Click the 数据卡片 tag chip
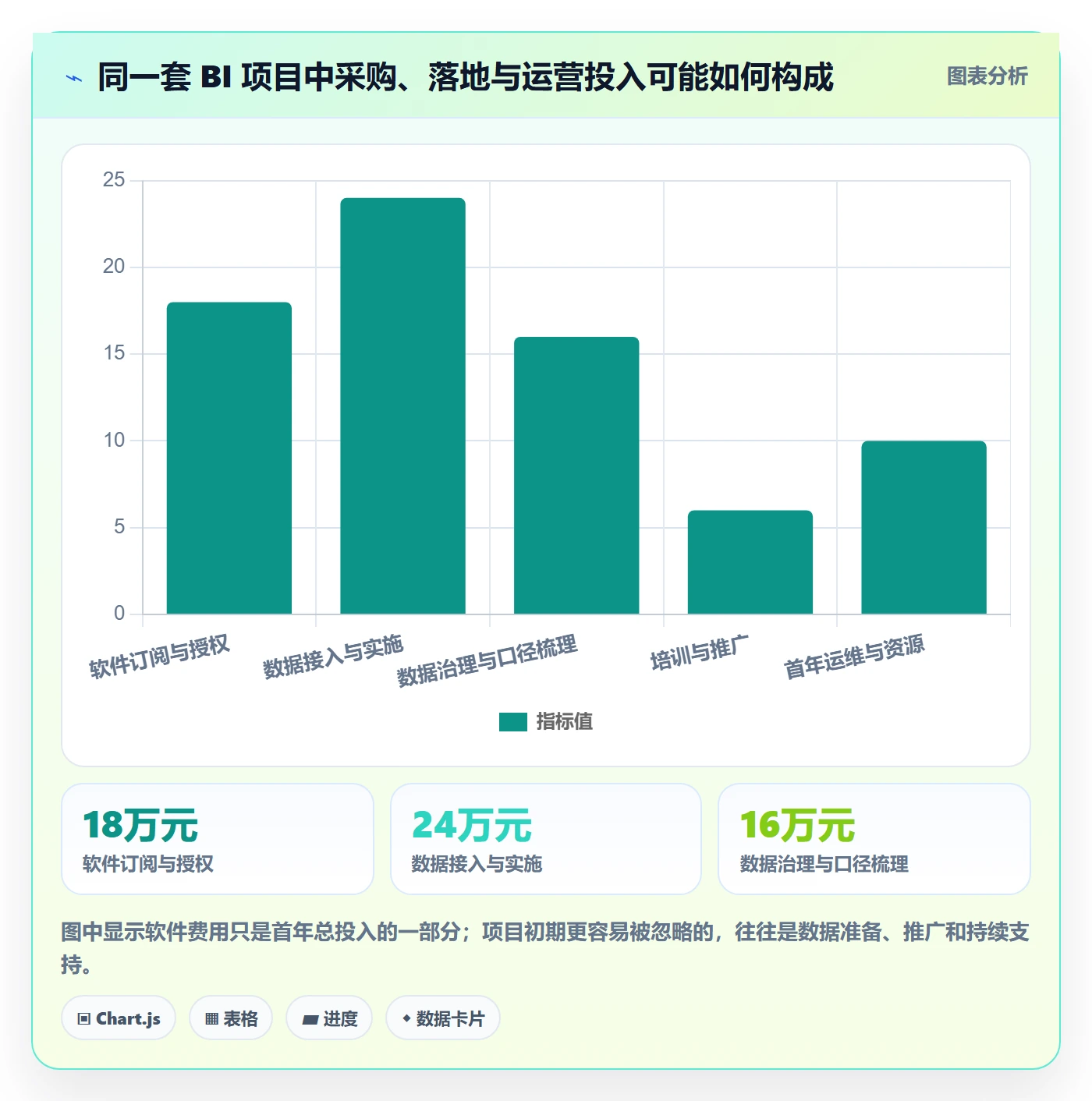1092x1101 pixels. (x=443, y=1018)
